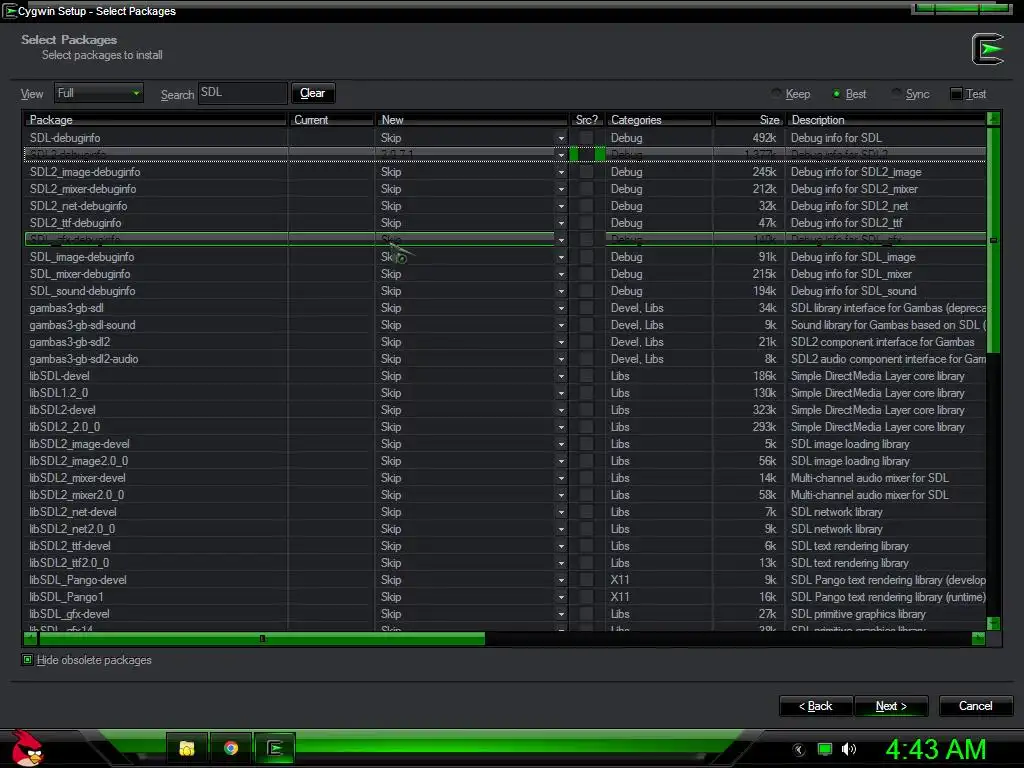Image resolution: width=1024 pixels, height=768 pixels.
Task: Cancel the Cygwin setup
Action: click(975, 706)
